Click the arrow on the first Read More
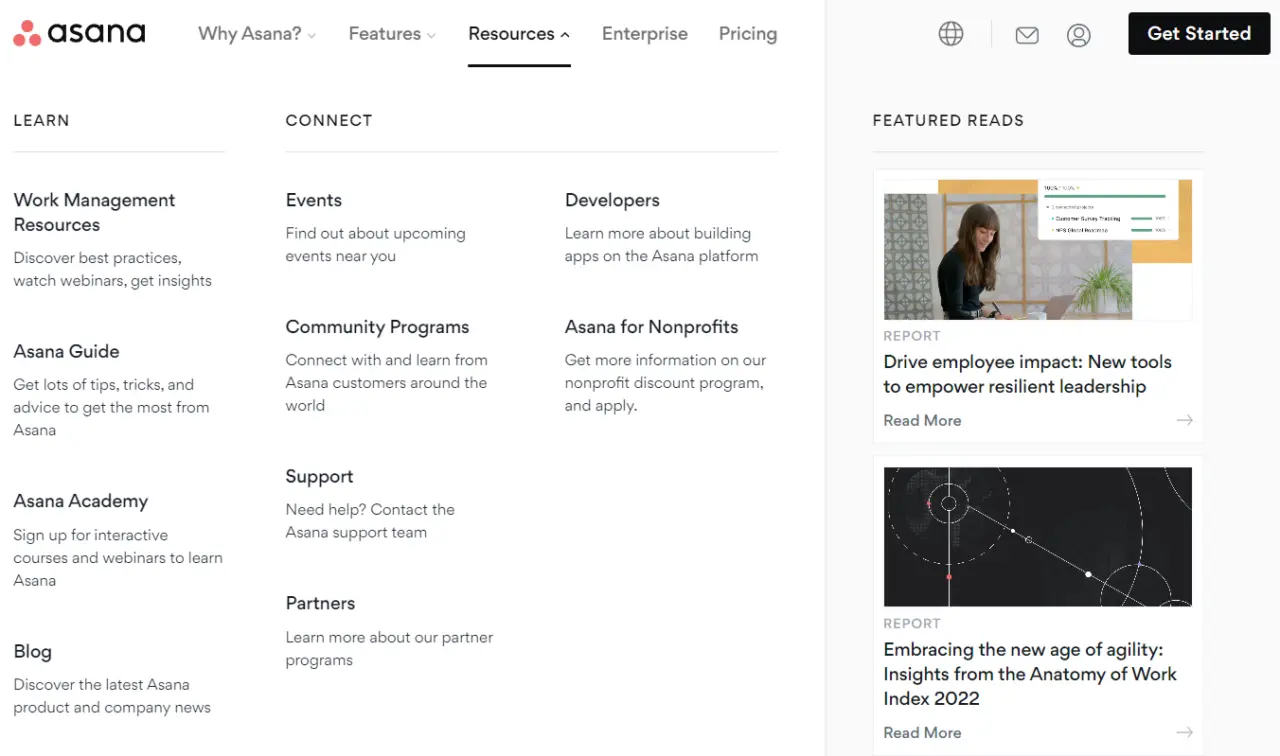The height and width of the screenshot is (756, 1280). coord(1184,420)
